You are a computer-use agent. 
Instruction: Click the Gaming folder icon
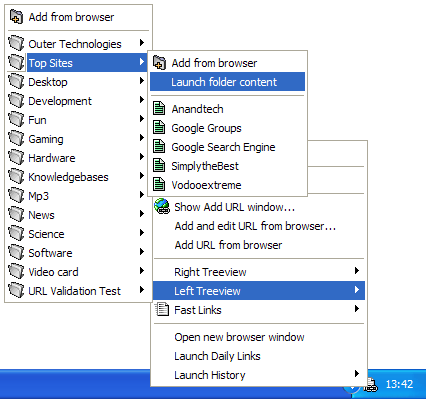pyautogui.click(x=16, y=139)
